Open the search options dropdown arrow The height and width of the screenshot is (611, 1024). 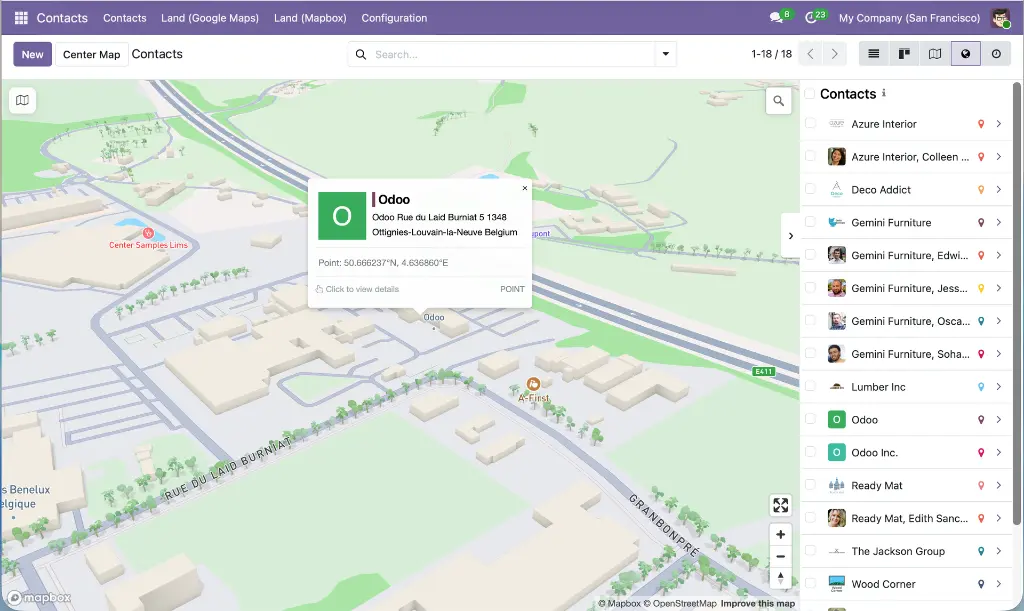pos(665,54)
